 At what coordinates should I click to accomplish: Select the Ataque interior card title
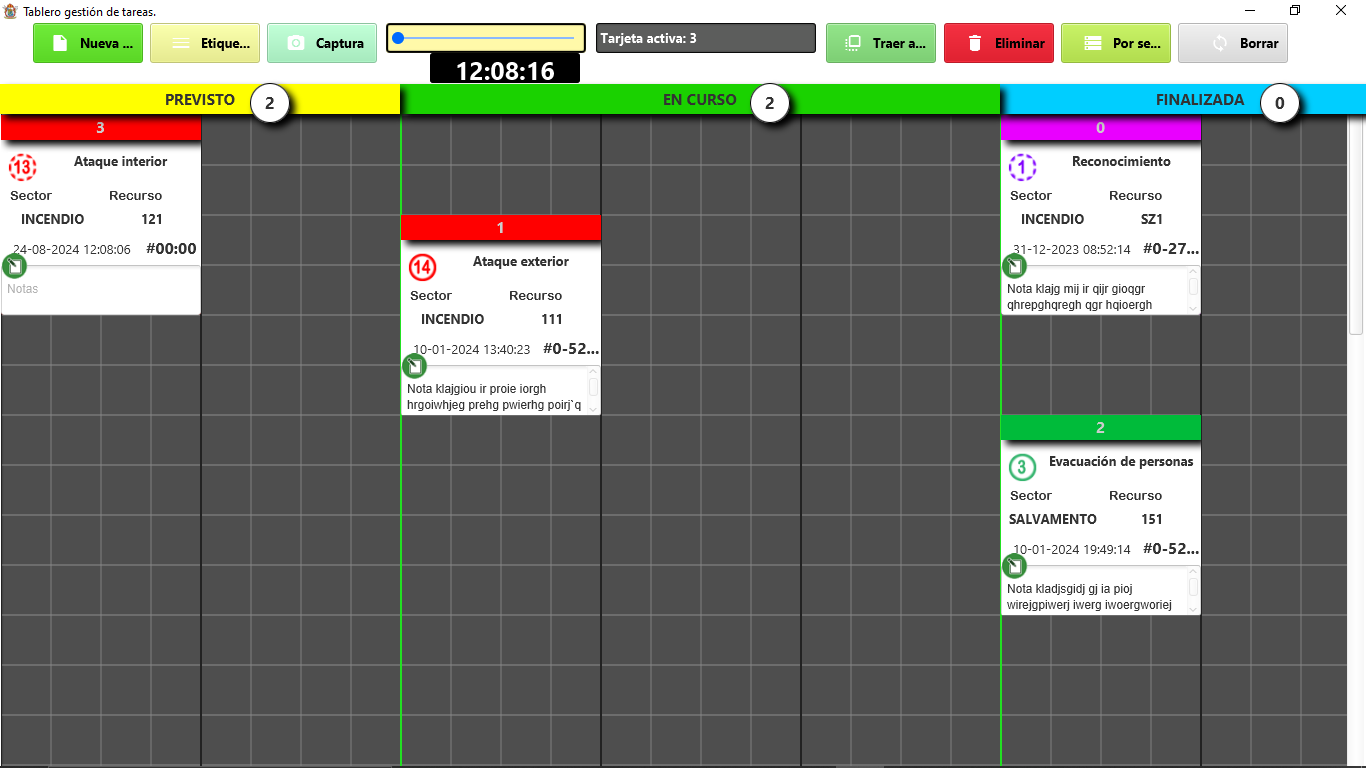pyautogui.click(x=121, y=161)
